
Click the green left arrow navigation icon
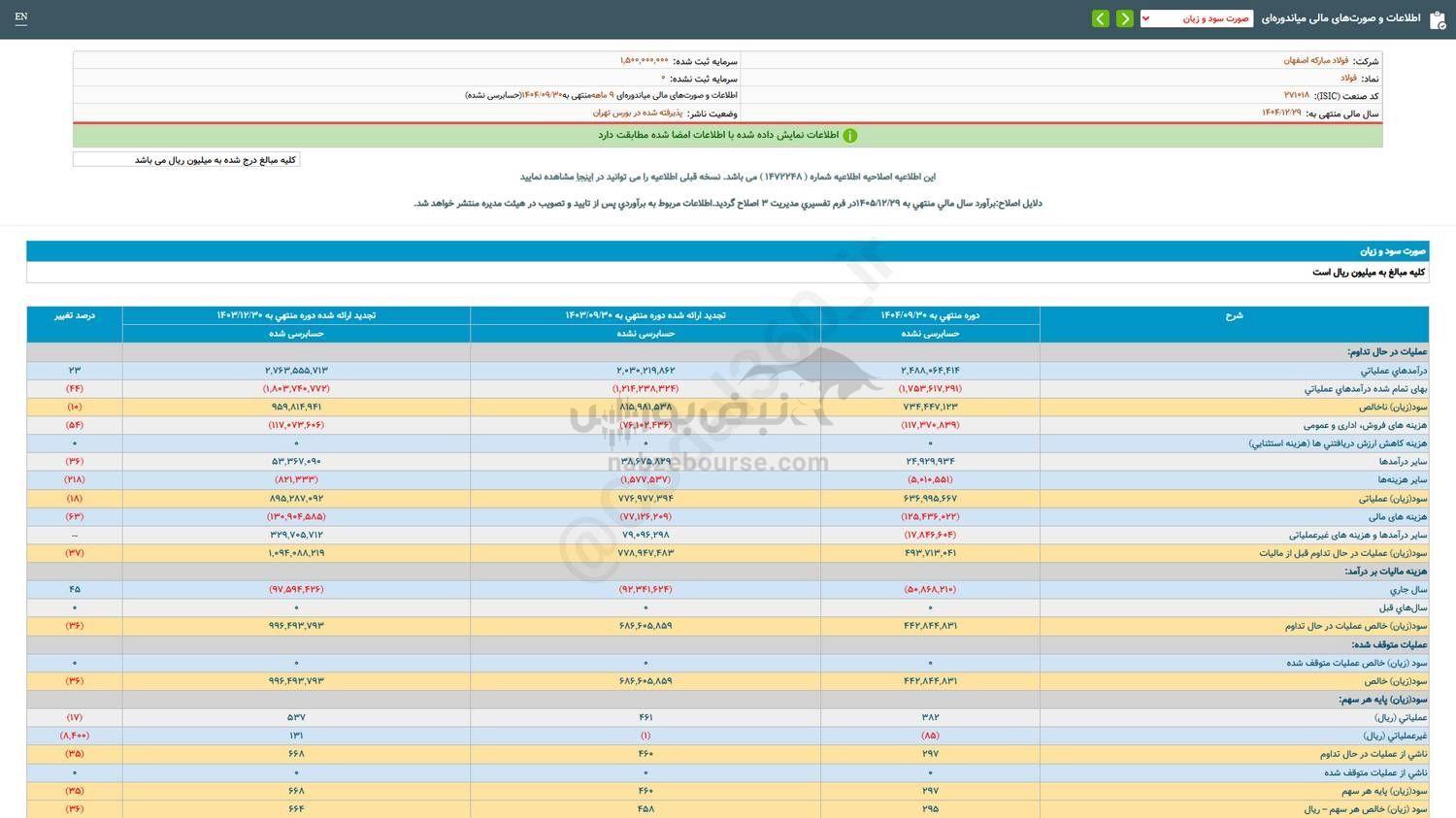click(x=1100, y=17)
